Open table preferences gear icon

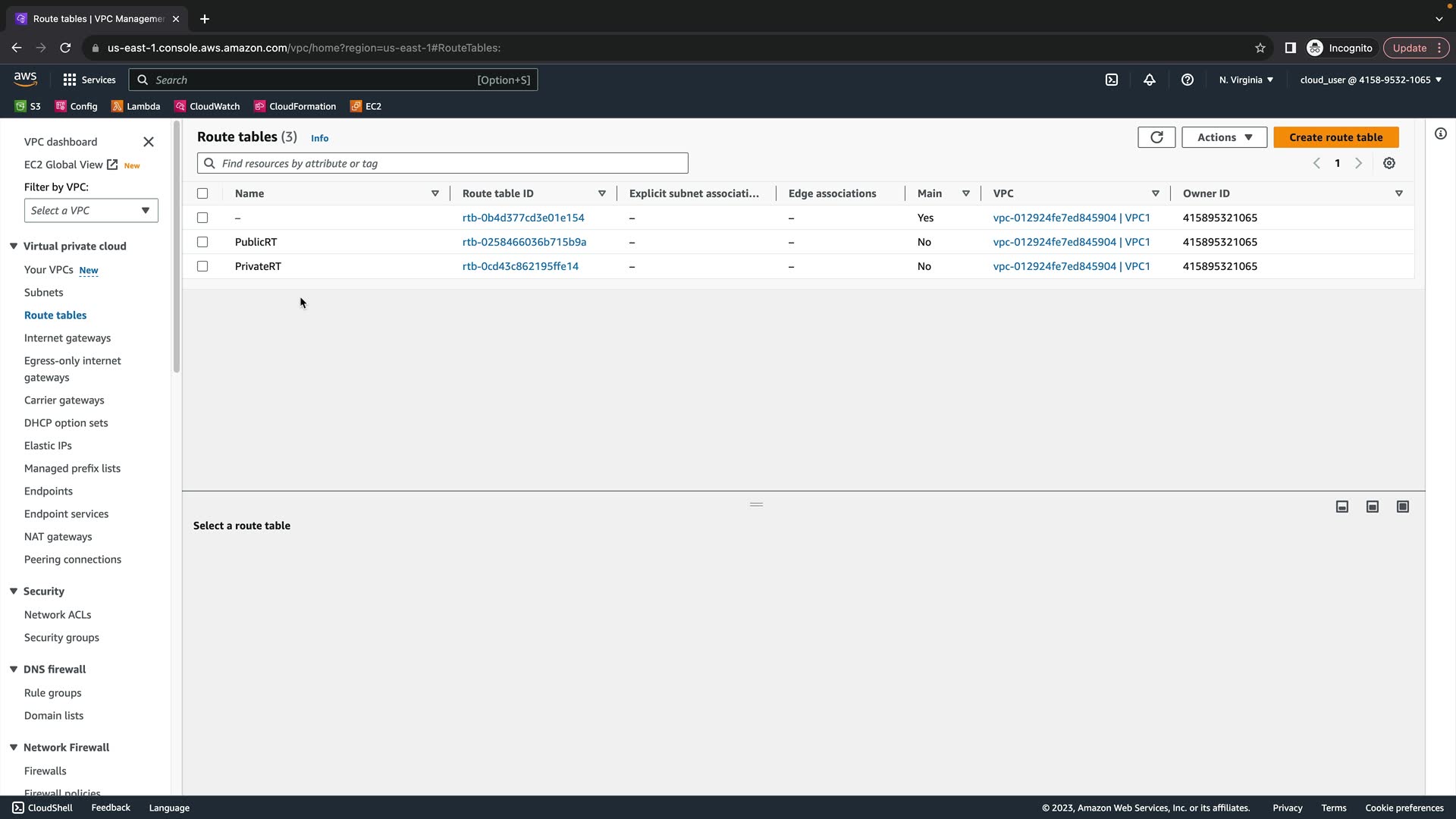(1389, 163)
